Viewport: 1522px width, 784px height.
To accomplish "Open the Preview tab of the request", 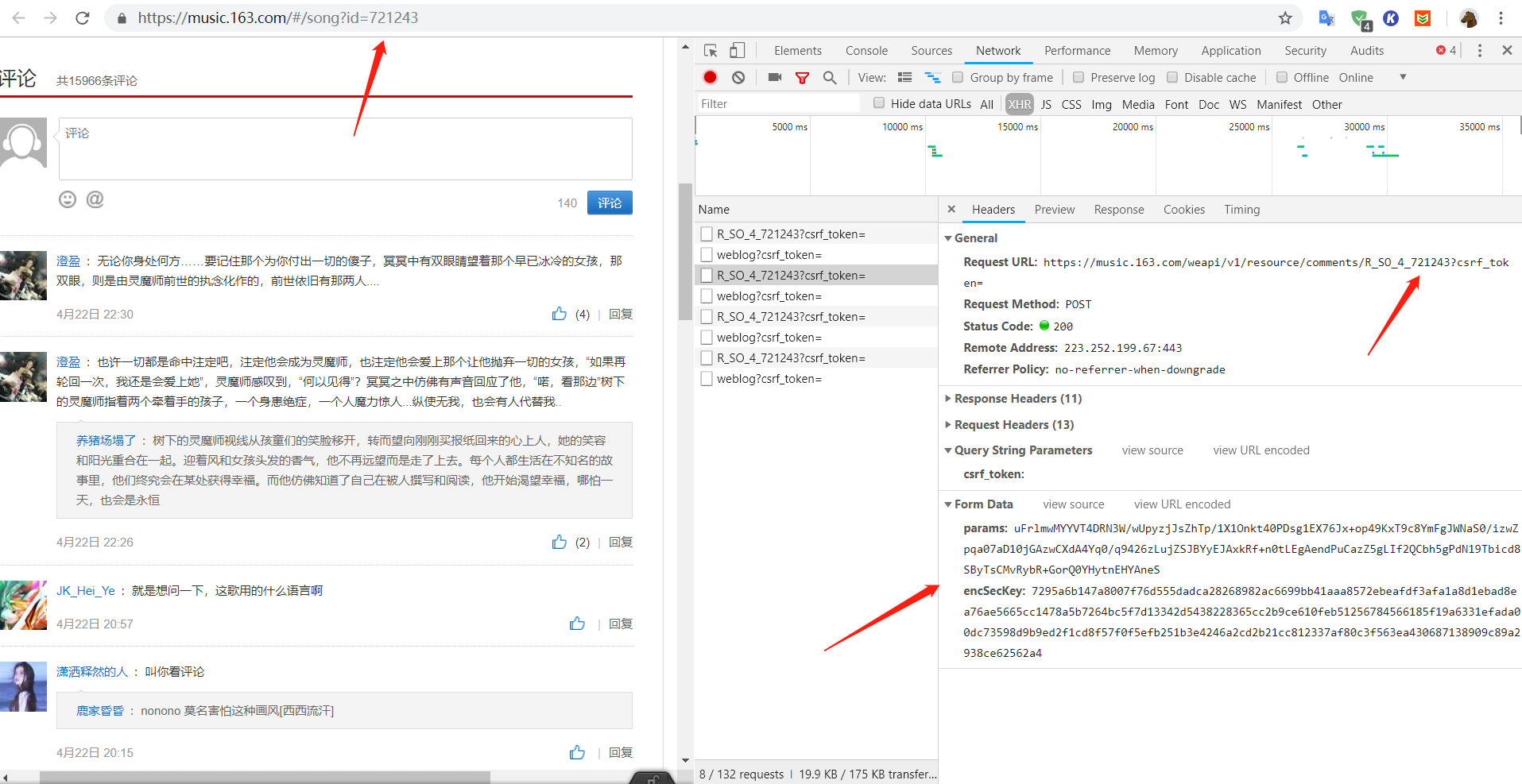I will coord(1054,210).
